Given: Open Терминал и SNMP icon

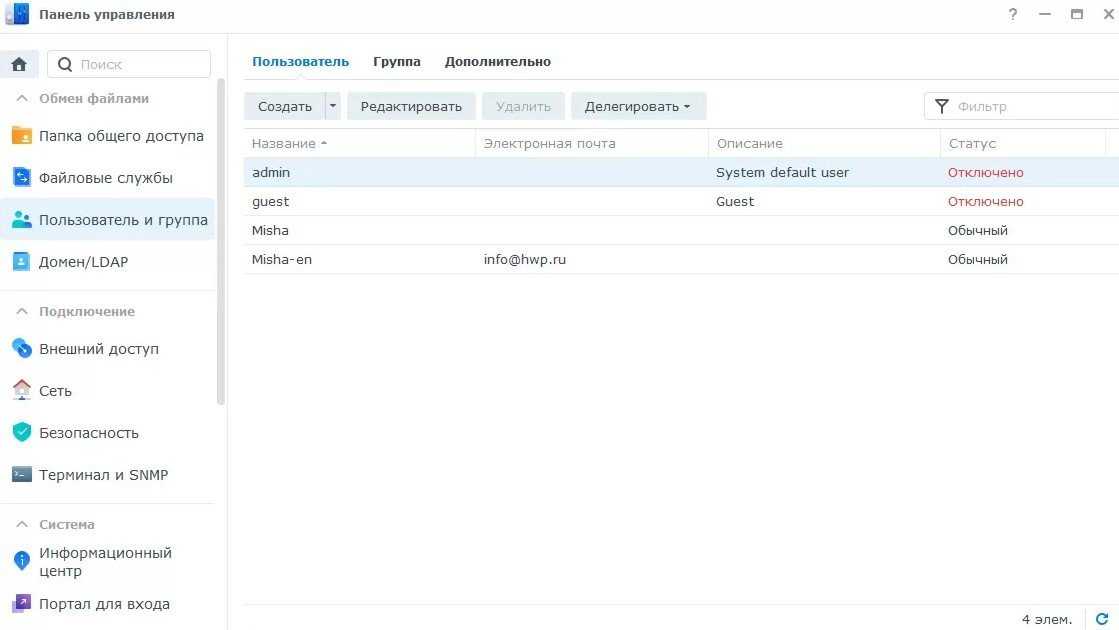Looking at the screenshot, I should (x=22, y=475).
